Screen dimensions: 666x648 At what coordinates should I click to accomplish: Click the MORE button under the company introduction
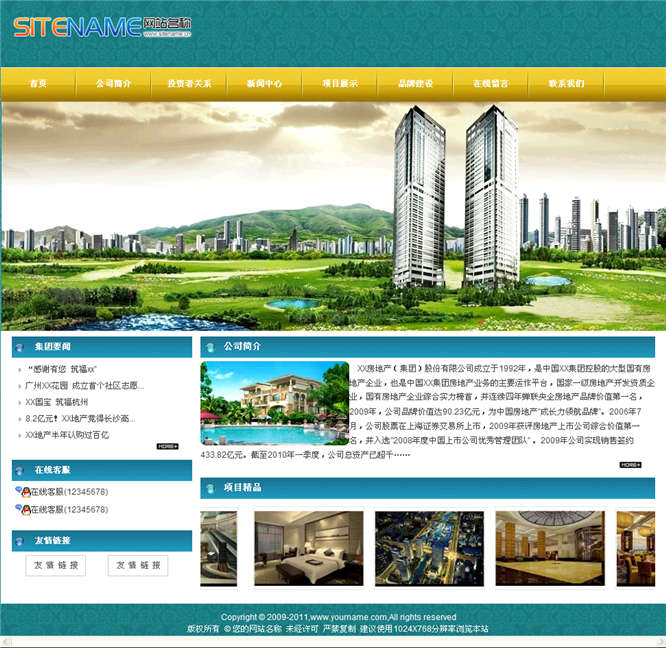[x=630, y=465]
